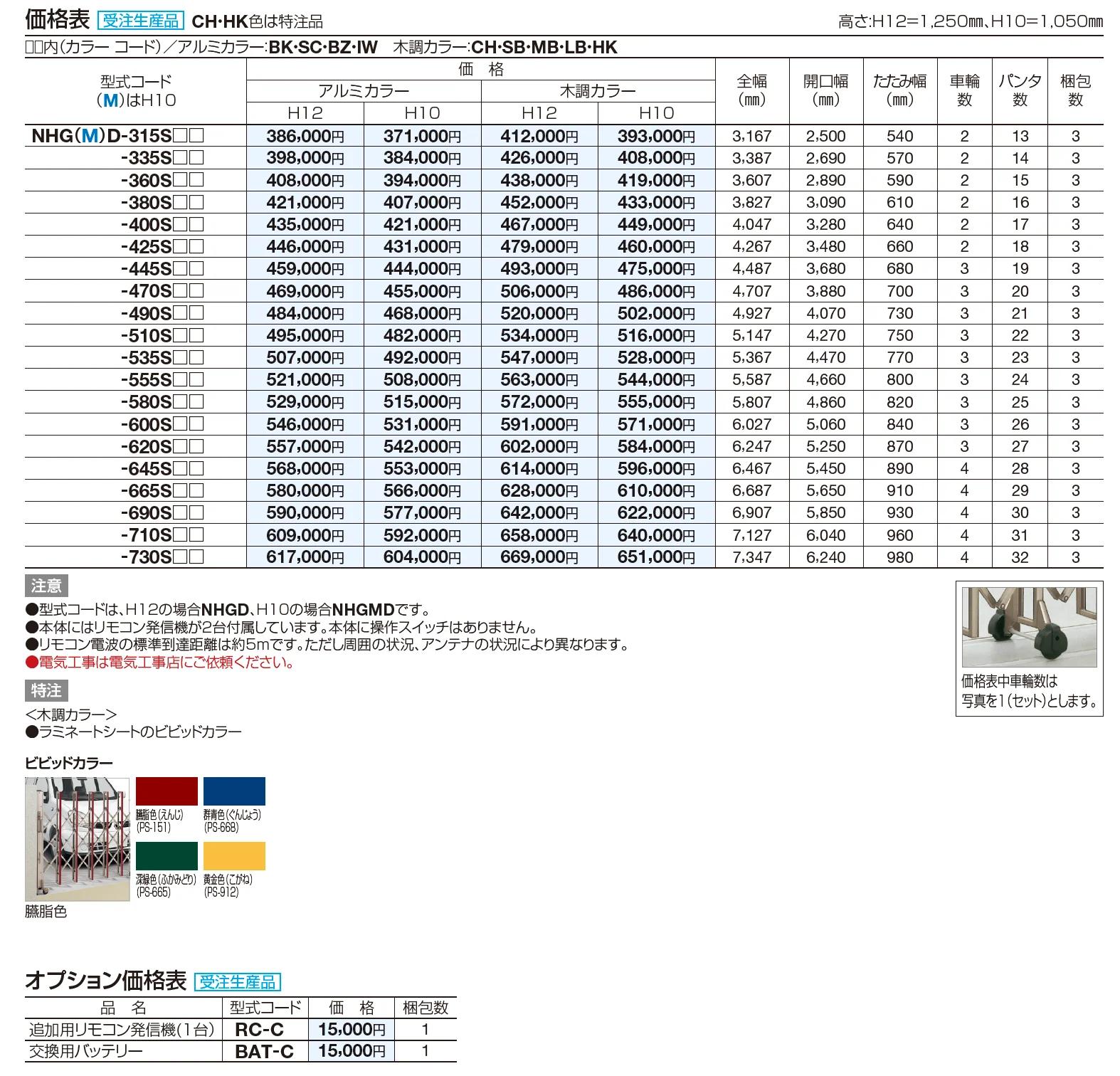1120x1076 pixels.
Task: Click price 371,000円 cell
Action: pyautogui.click(x=422, y=136)
